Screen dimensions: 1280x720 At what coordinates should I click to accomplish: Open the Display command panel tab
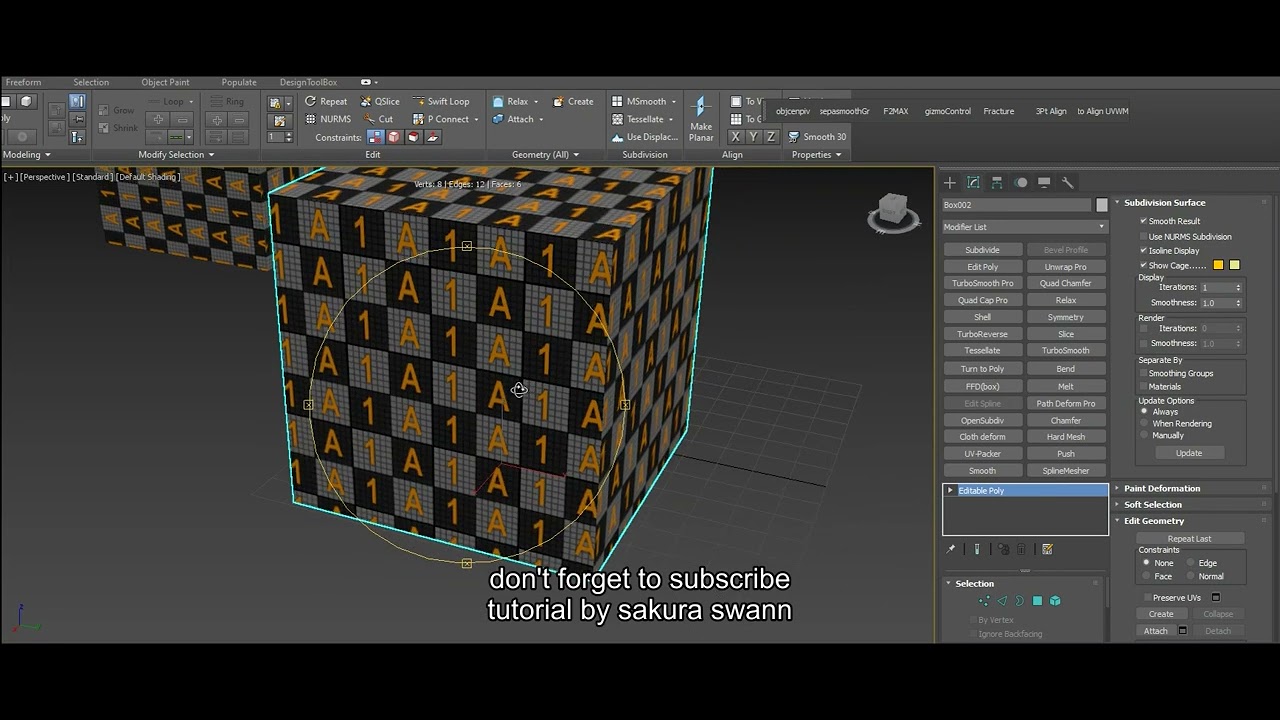pyautogui.click(x=1044, y=183)
